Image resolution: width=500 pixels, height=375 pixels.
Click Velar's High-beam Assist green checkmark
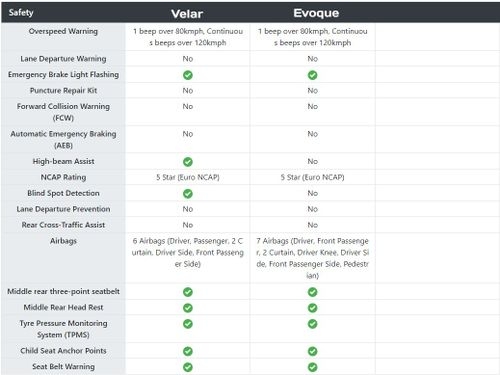(x=188, y=162)
